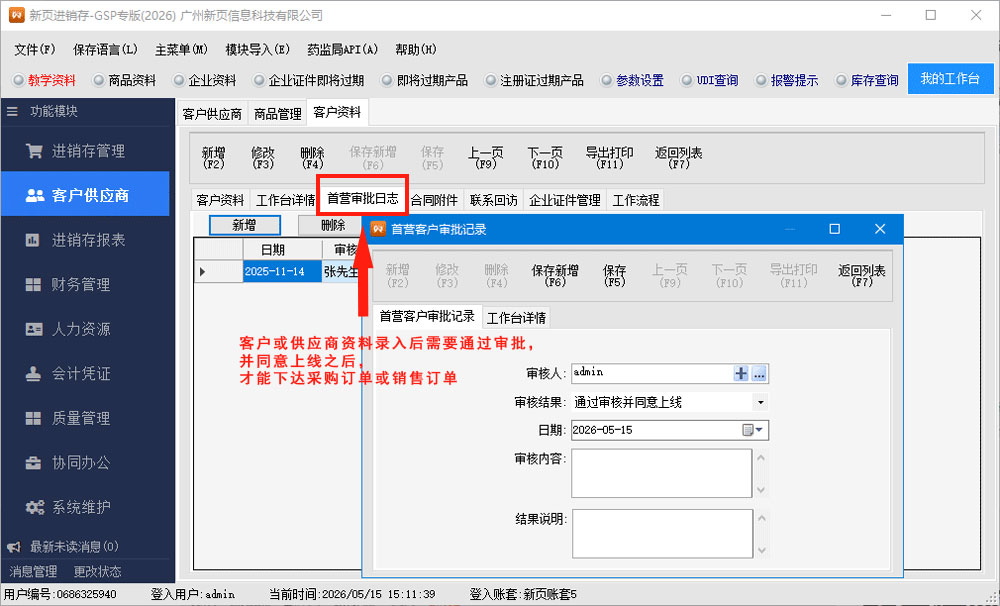Select the 参数设置 radio option
Screen dimensions: 1000x606
click(x=607, y=80)
